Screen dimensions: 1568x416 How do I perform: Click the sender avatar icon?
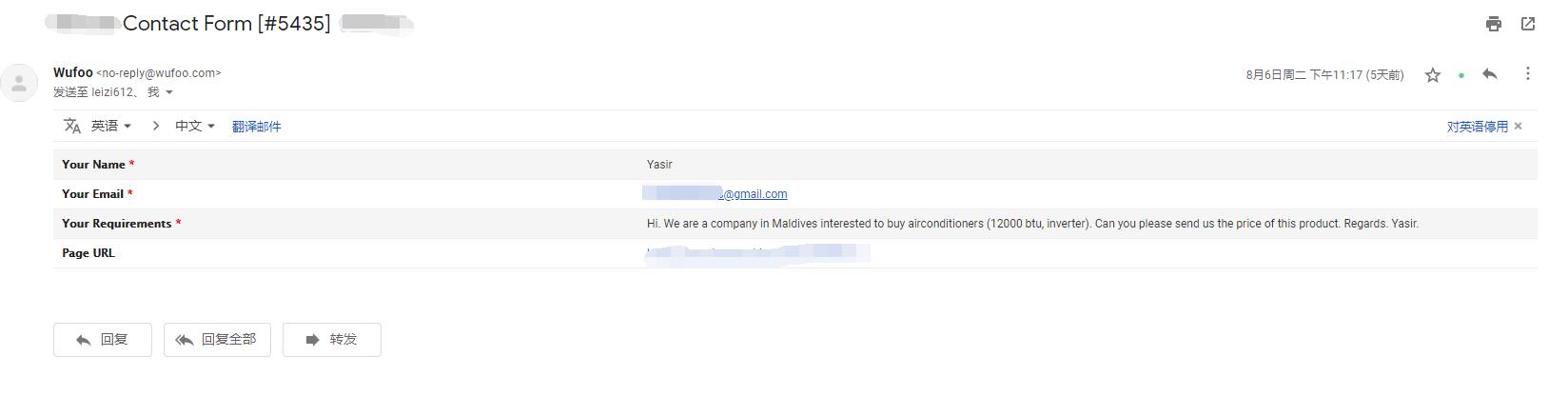click(x=19, y=82)
